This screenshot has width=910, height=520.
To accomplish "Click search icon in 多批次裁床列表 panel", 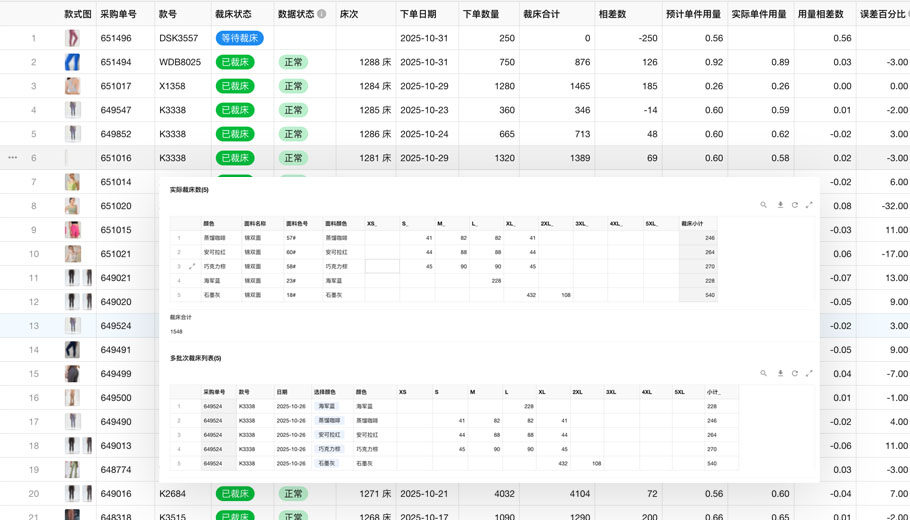I will pyautogui.click(x=764, y=373).
